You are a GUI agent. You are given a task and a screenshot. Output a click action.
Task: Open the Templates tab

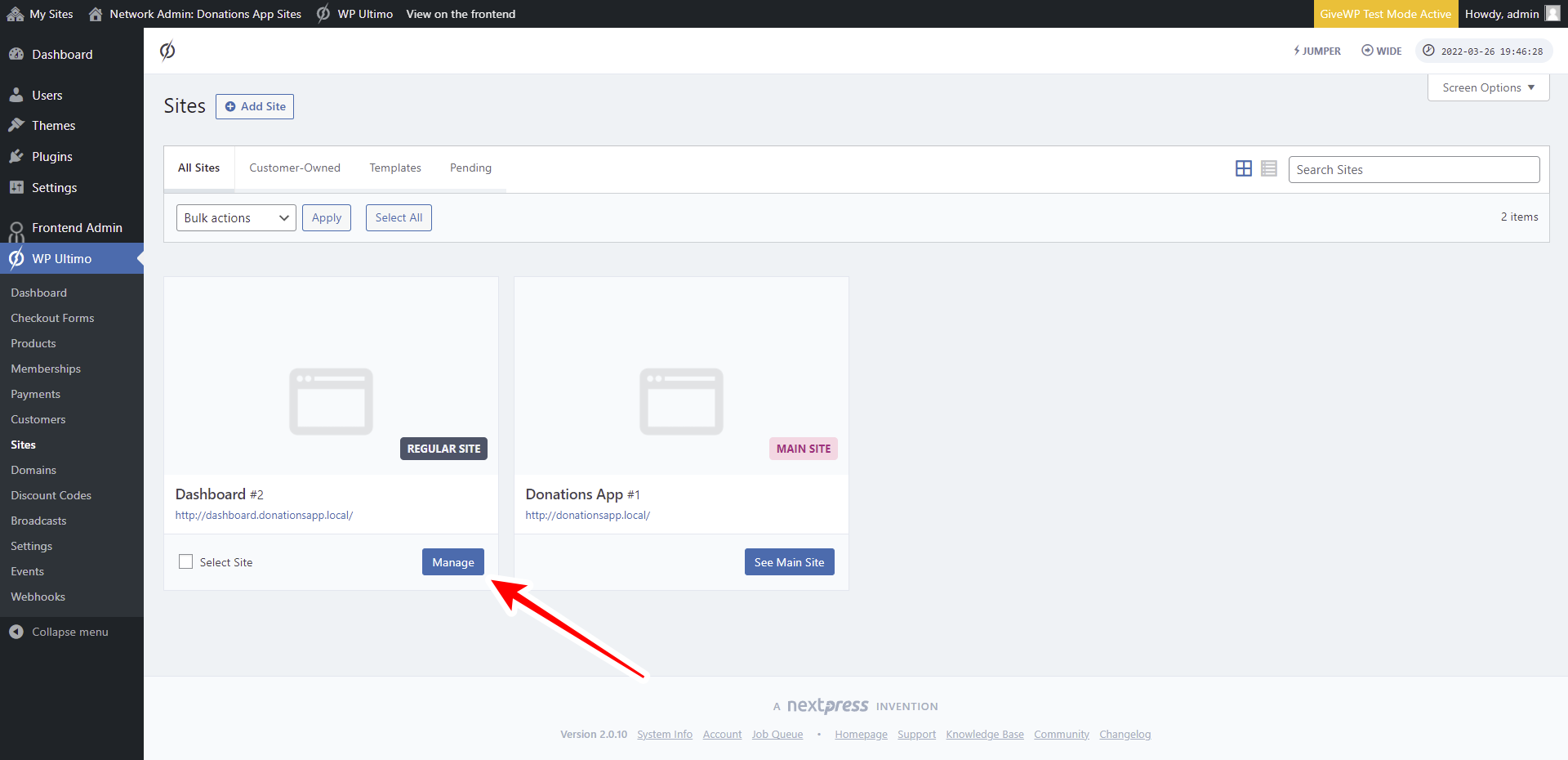click(x=395, y=168)
